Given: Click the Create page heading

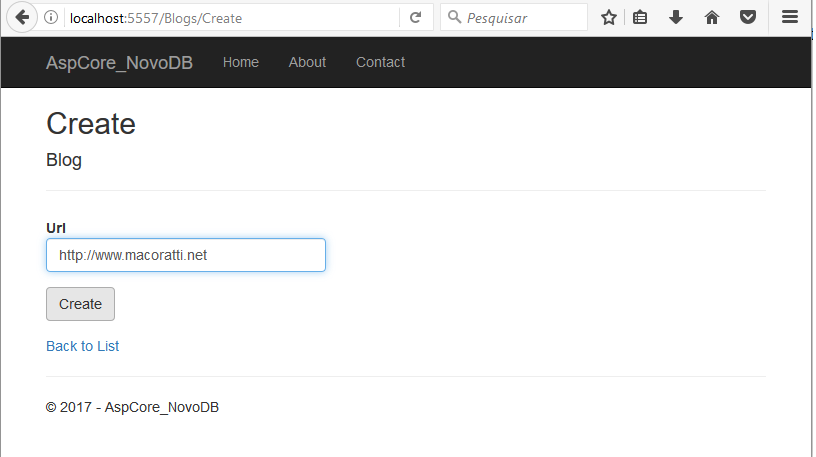Looking at the screenshot, I should pos(91,124).
